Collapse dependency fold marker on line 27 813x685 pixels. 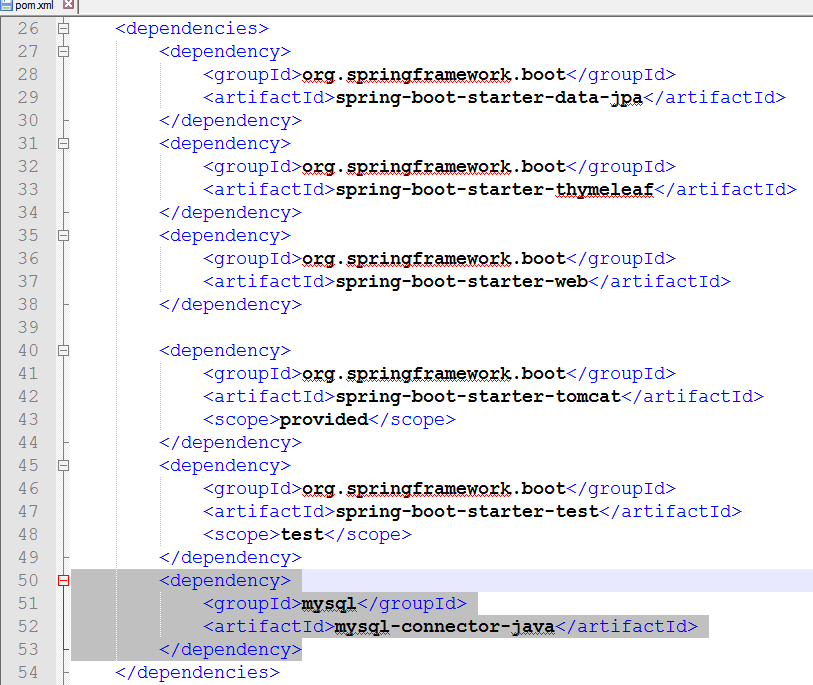click(x=63, y=51)
